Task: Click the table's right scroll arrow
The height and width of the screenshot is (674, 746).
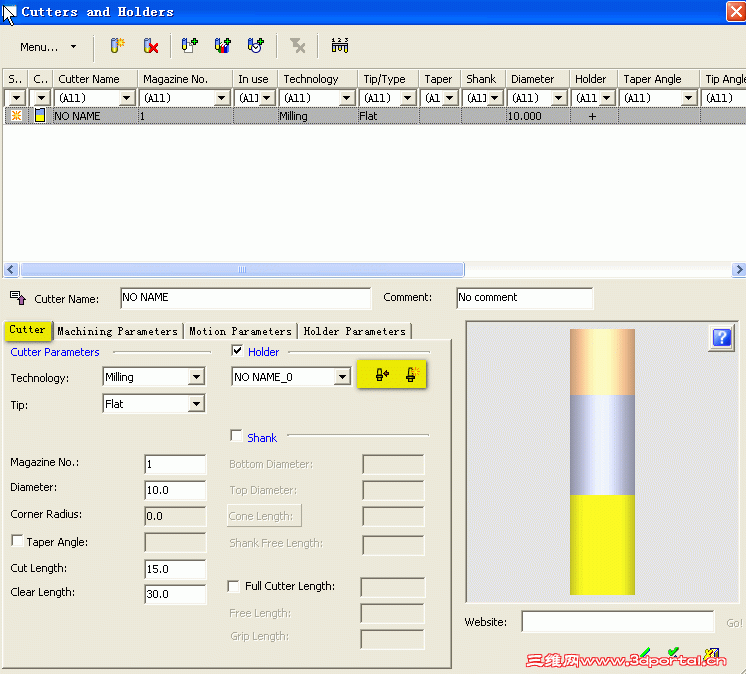Action: click(x=738, y=270)
